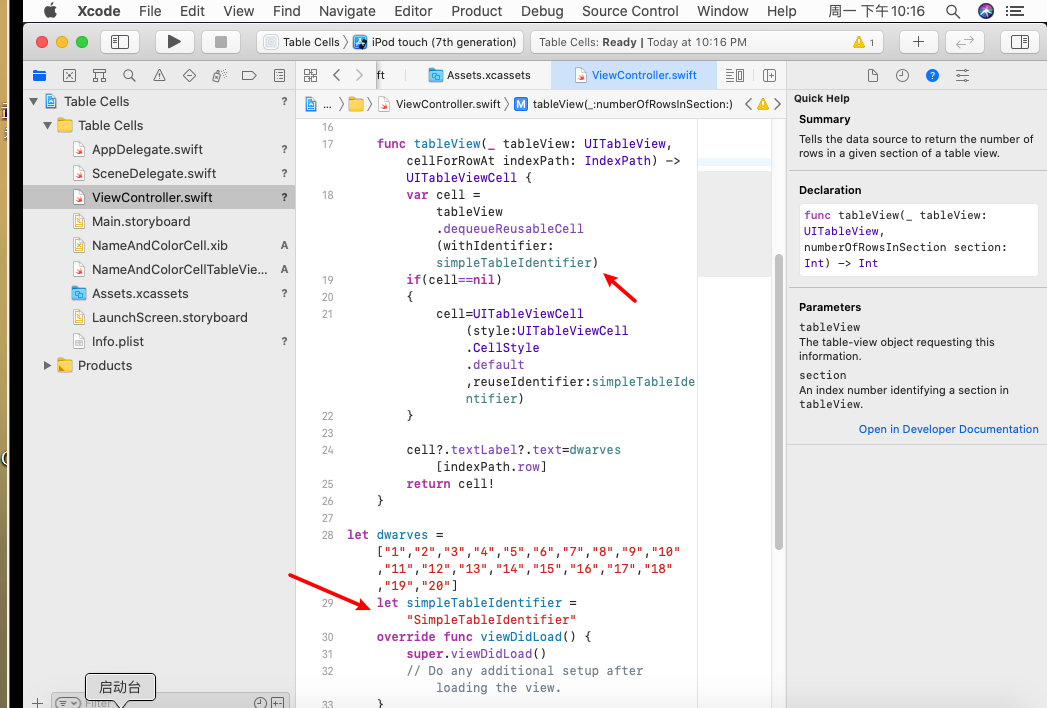Jump to previous issue in jump bar

(x=749, y=104)
